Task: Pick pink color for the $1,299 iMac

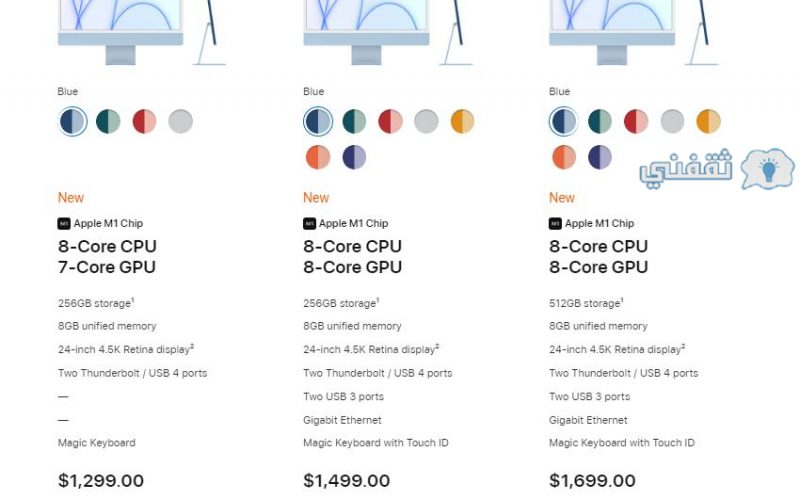Action: (144, 121)
